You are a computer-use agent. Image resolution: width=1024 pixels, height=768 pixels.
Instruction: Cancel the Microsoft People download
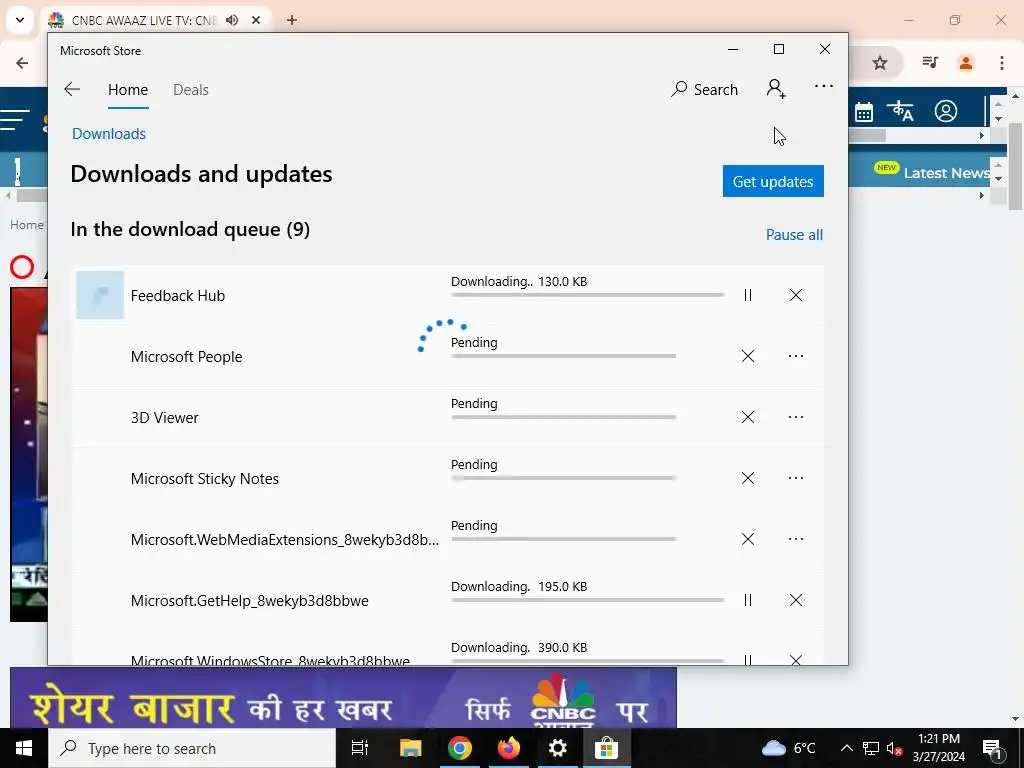coord(748,356)
